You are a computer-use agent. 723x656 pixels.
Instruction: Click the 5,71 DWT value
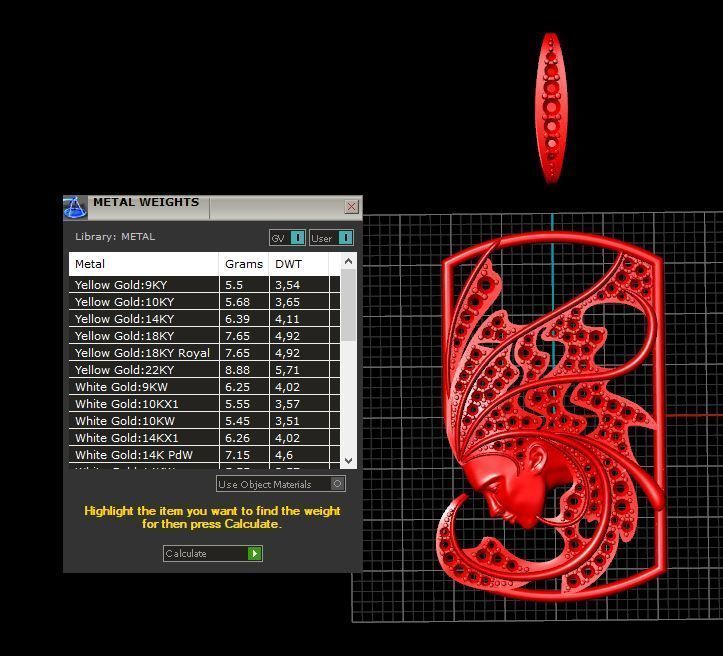287,370
